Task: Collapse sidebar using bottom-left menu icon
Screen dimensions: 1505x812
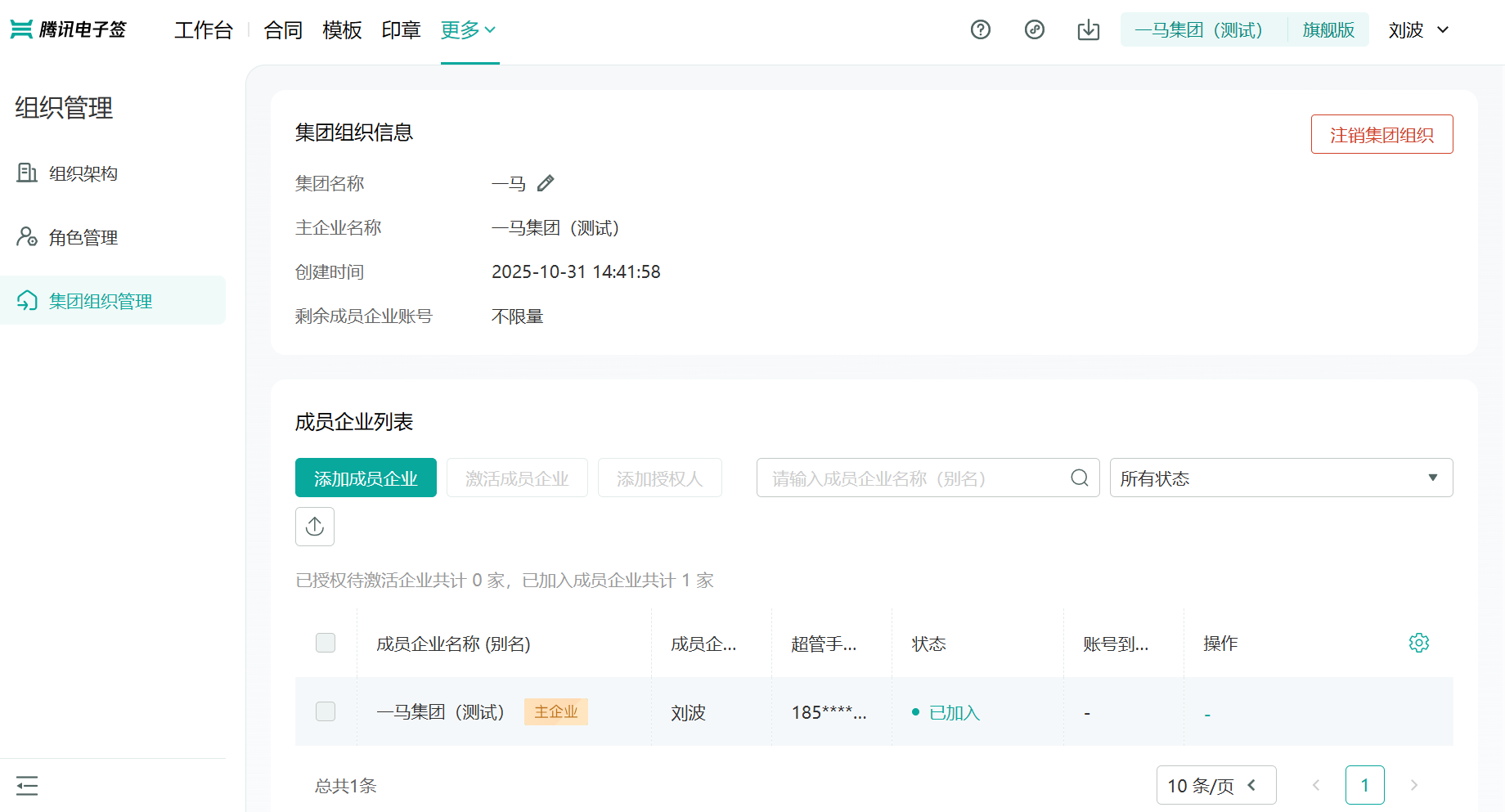Action: point(27,786)
